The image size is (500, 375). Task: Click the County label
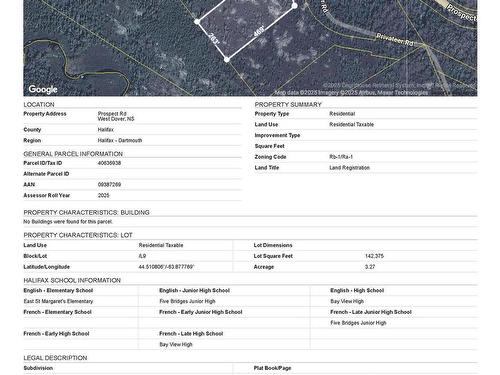(x=32, y=130)
